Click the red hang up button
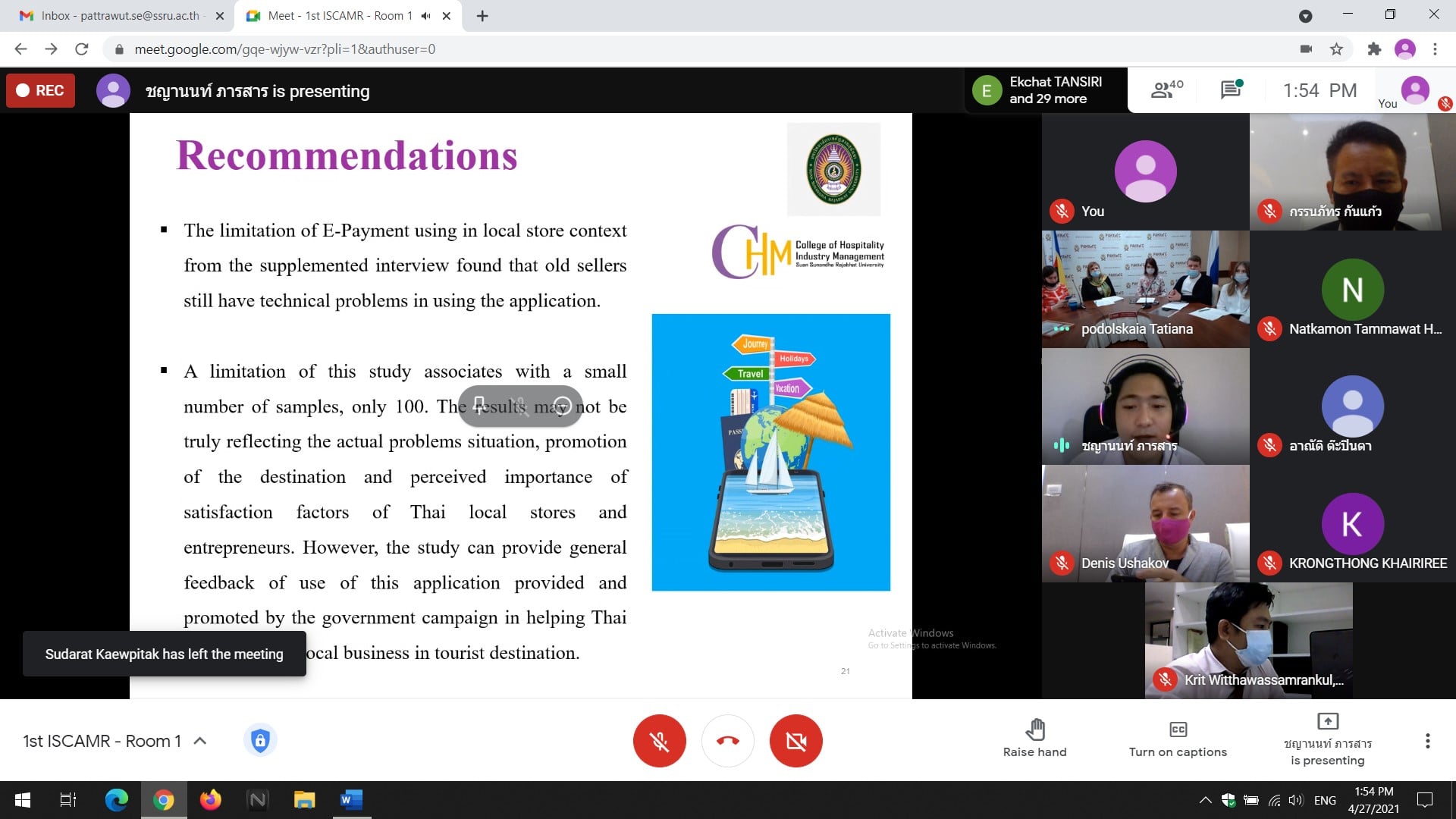 coord(727,741)
